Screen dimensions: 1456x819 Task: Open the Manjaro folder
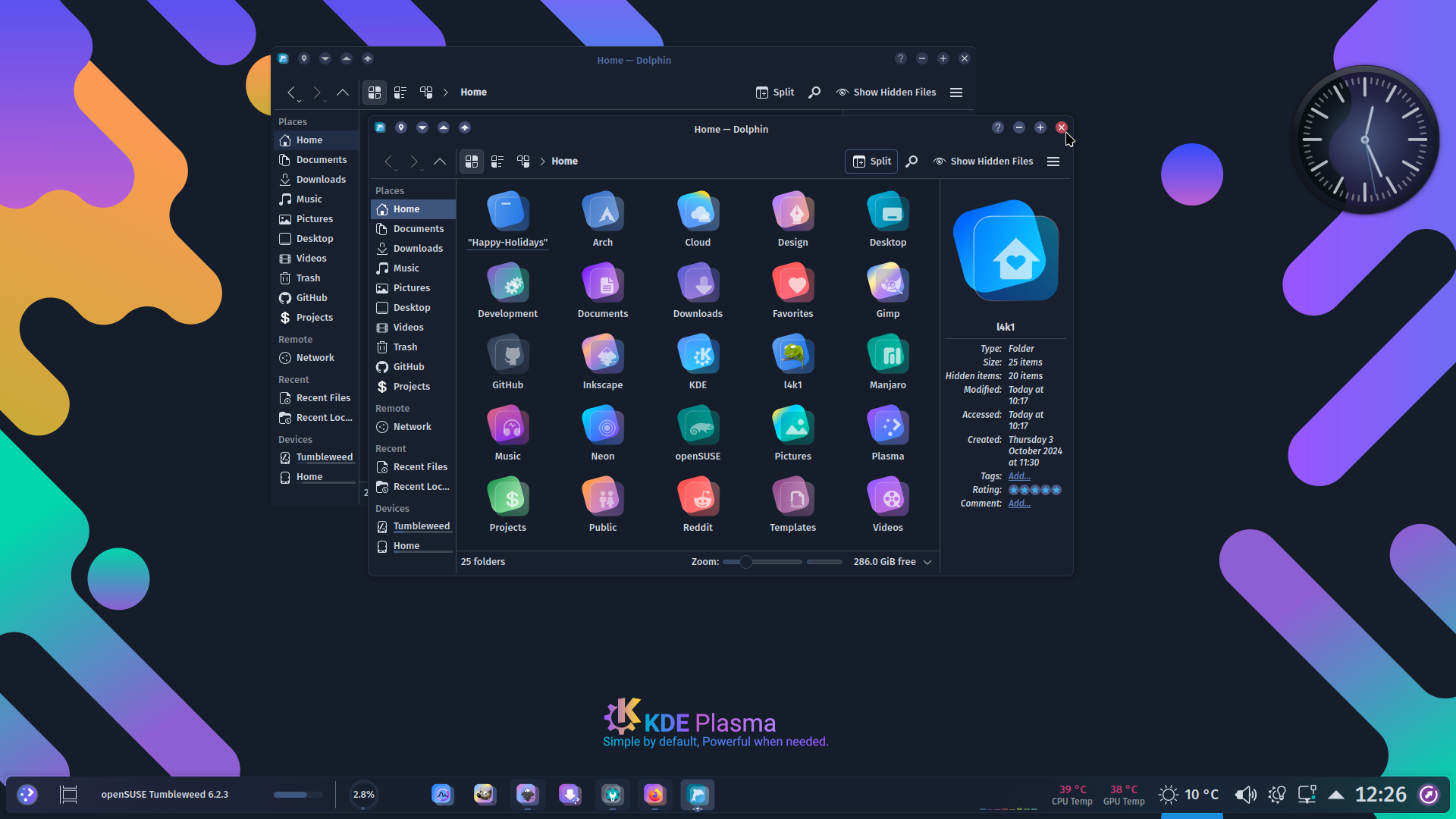coord(888,362)
